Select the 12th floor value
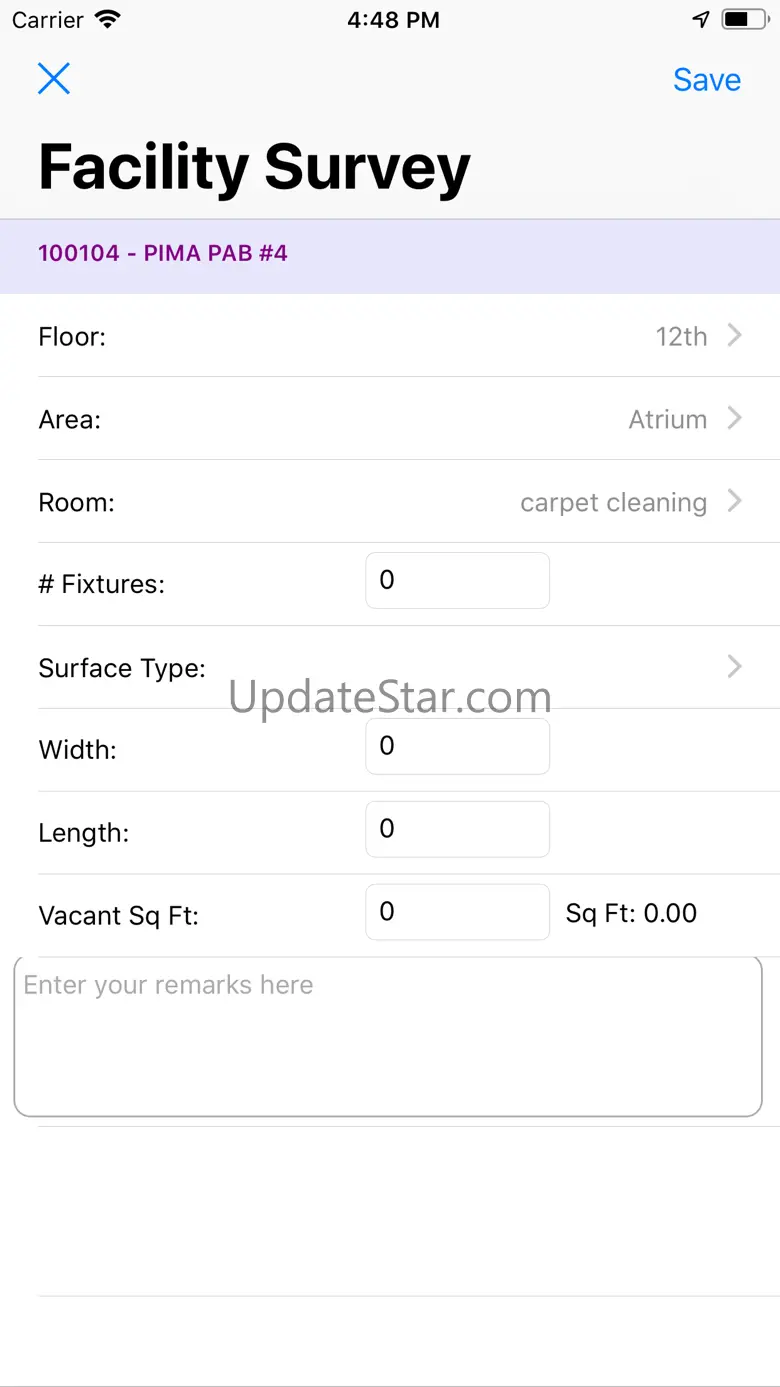The width and height of the screenshot is (780, 1387). click(681, 337)
